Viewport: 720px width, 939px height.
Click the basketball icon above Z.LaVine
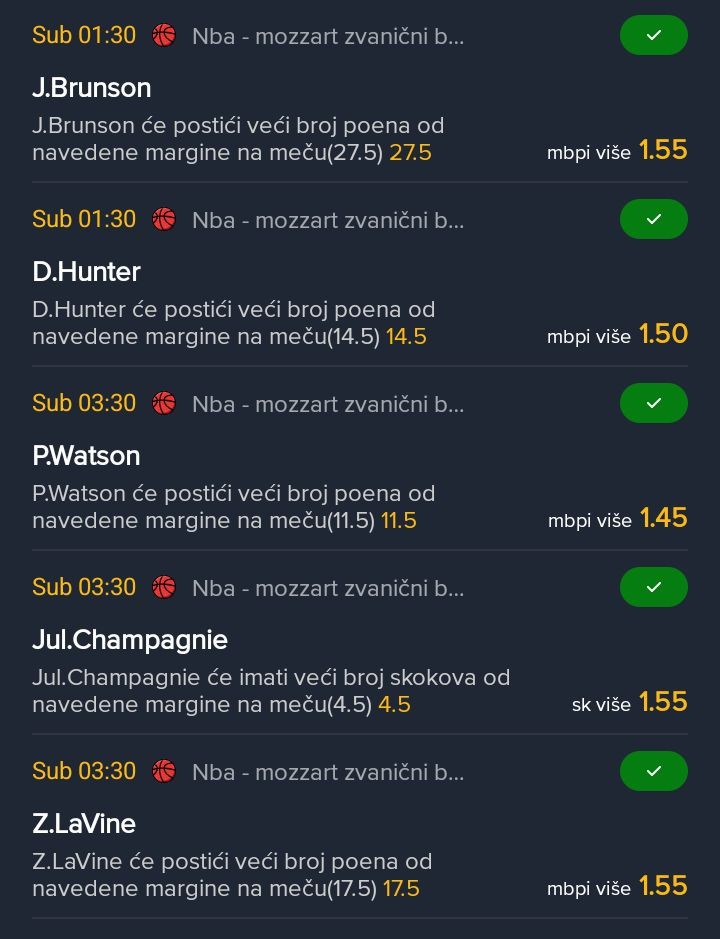164,772
